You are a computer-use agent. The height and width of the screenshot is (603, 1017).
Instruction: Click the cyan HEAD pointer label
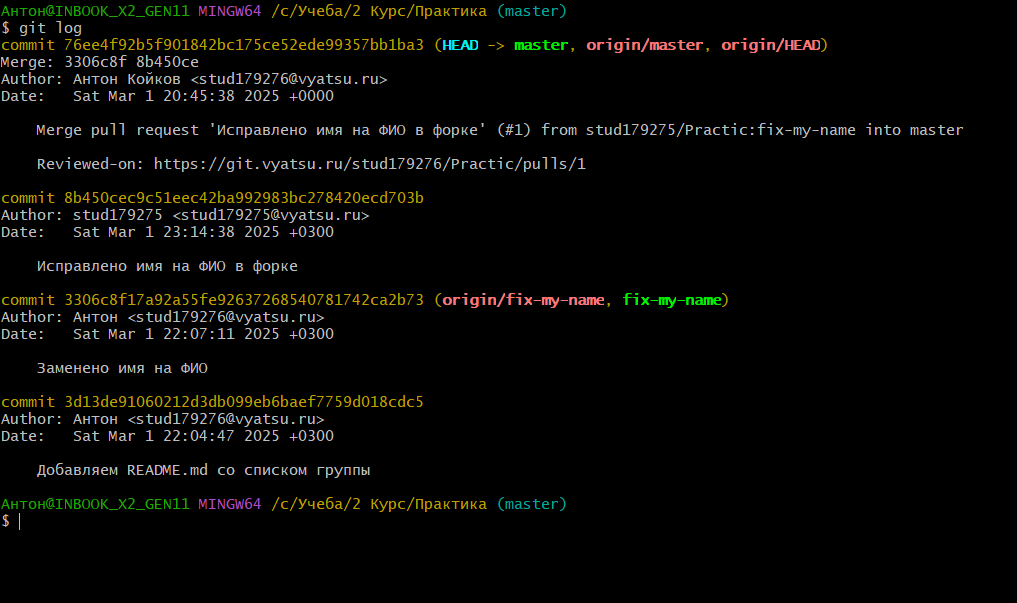coord(459,45)
